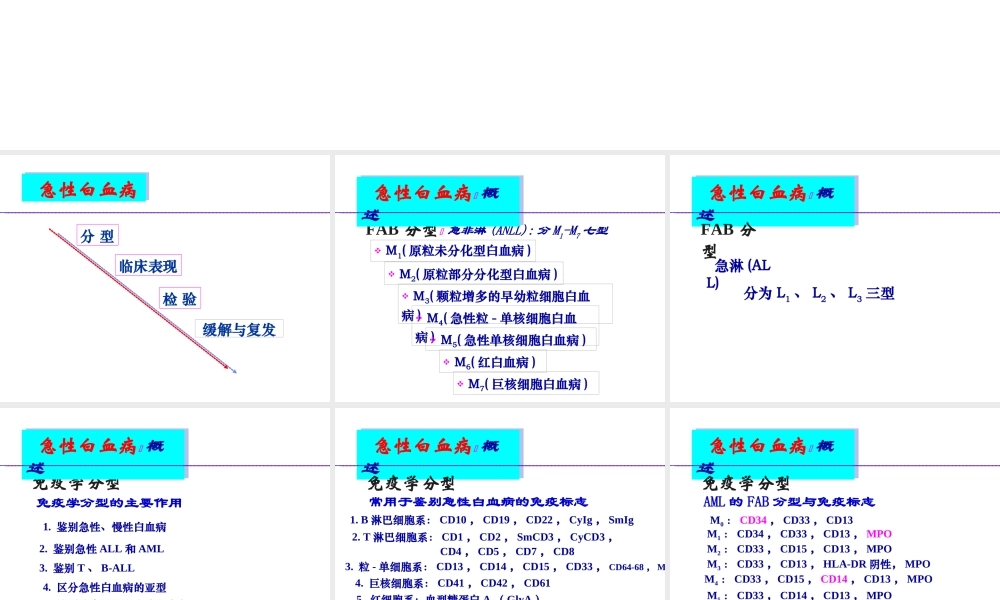Image resolution: width=1000 pixels, height=600 pixels.
Task: Select the 鉴别急性 ALL 和 AML list item
Action: [103, 548]
